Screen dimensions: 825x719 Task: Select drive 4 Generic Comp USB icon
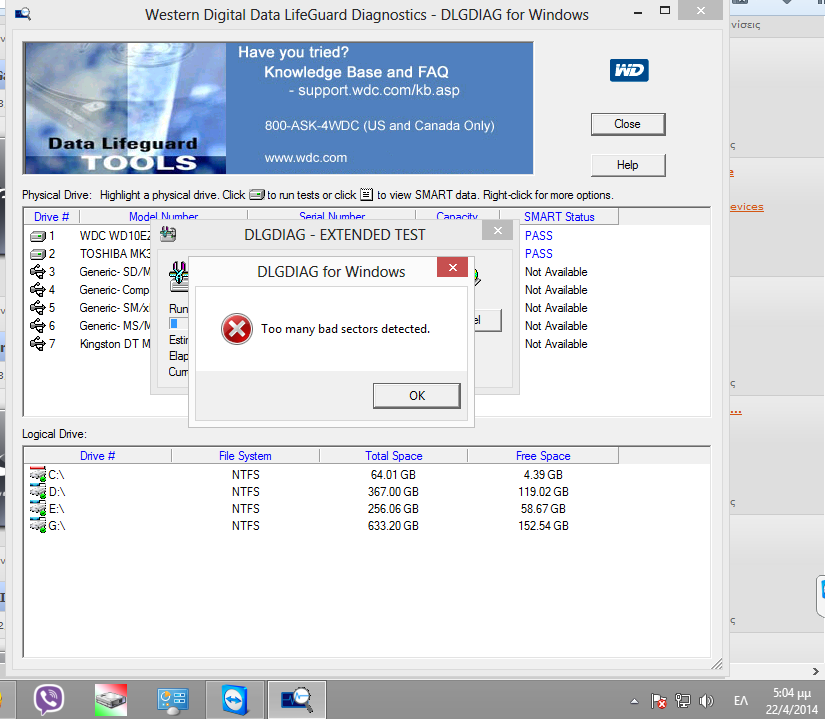[x=38, y=290]
